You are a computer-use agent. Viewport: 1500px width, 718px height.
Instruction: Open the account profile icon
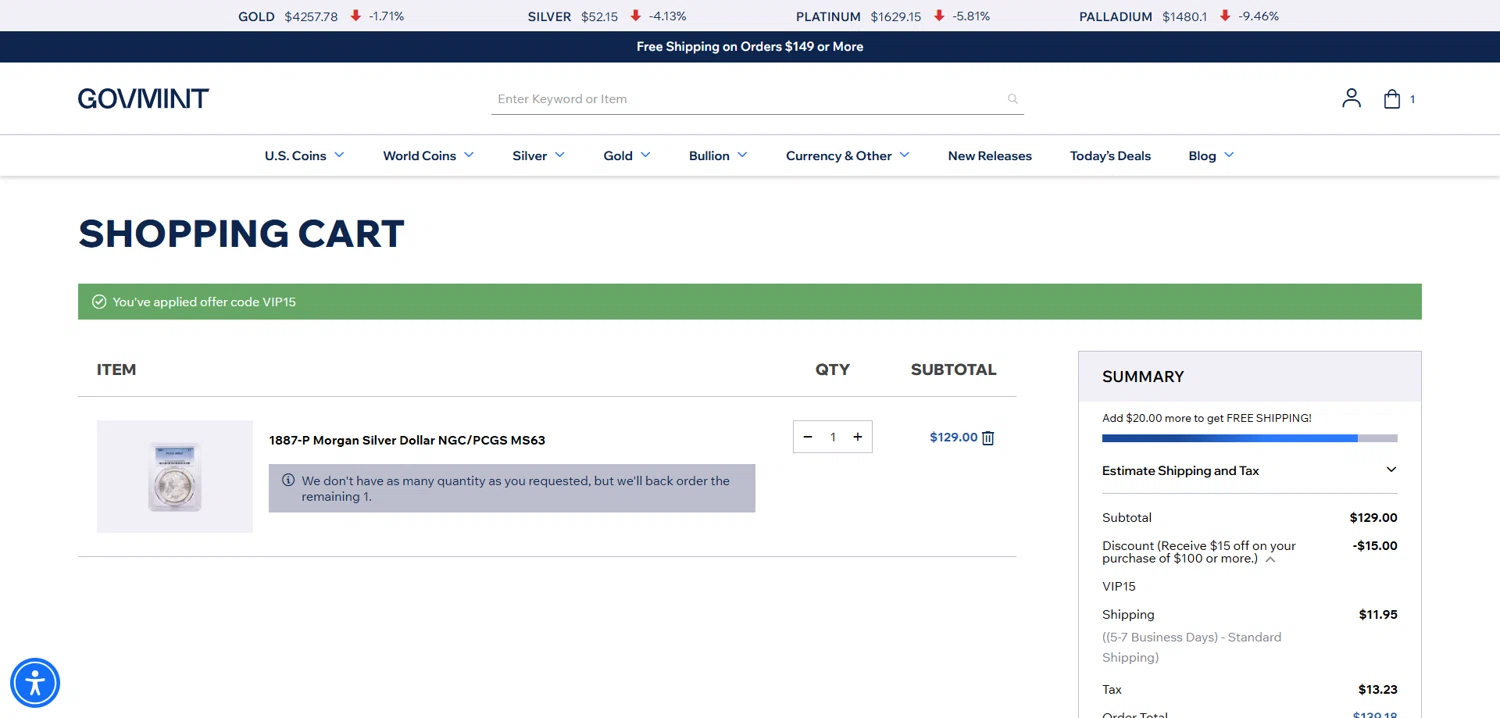[x=1351, y=98]
